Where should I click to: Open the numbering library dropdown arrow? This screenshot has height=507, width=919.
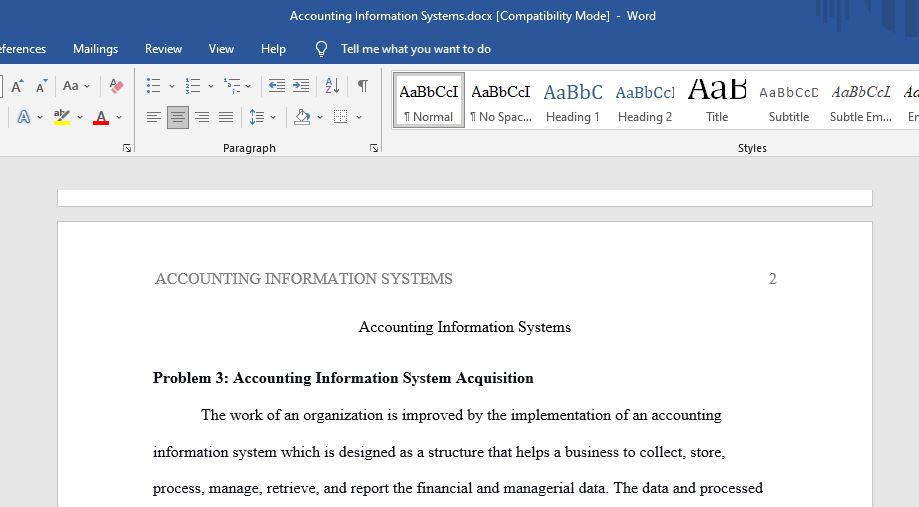(x=211, y=86)
